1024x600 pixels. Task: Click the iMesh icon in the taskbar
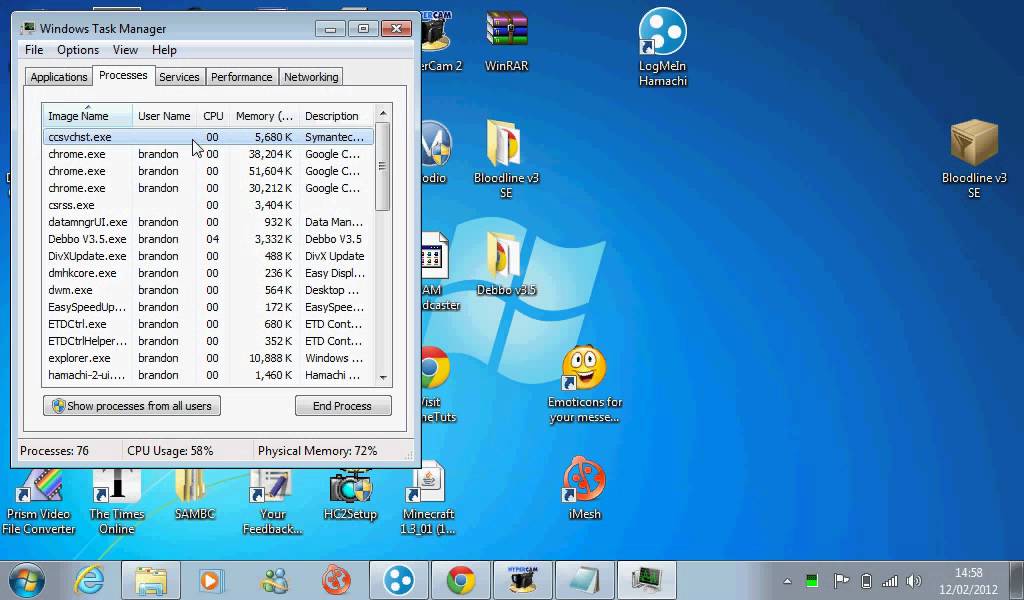336,580
